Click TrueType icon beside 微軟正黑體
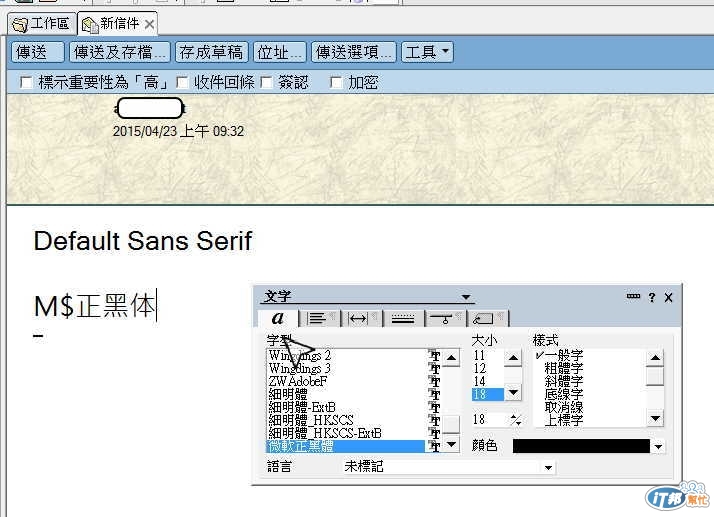The height and width of the screenshot is (517, 714). tap(434, 446)
